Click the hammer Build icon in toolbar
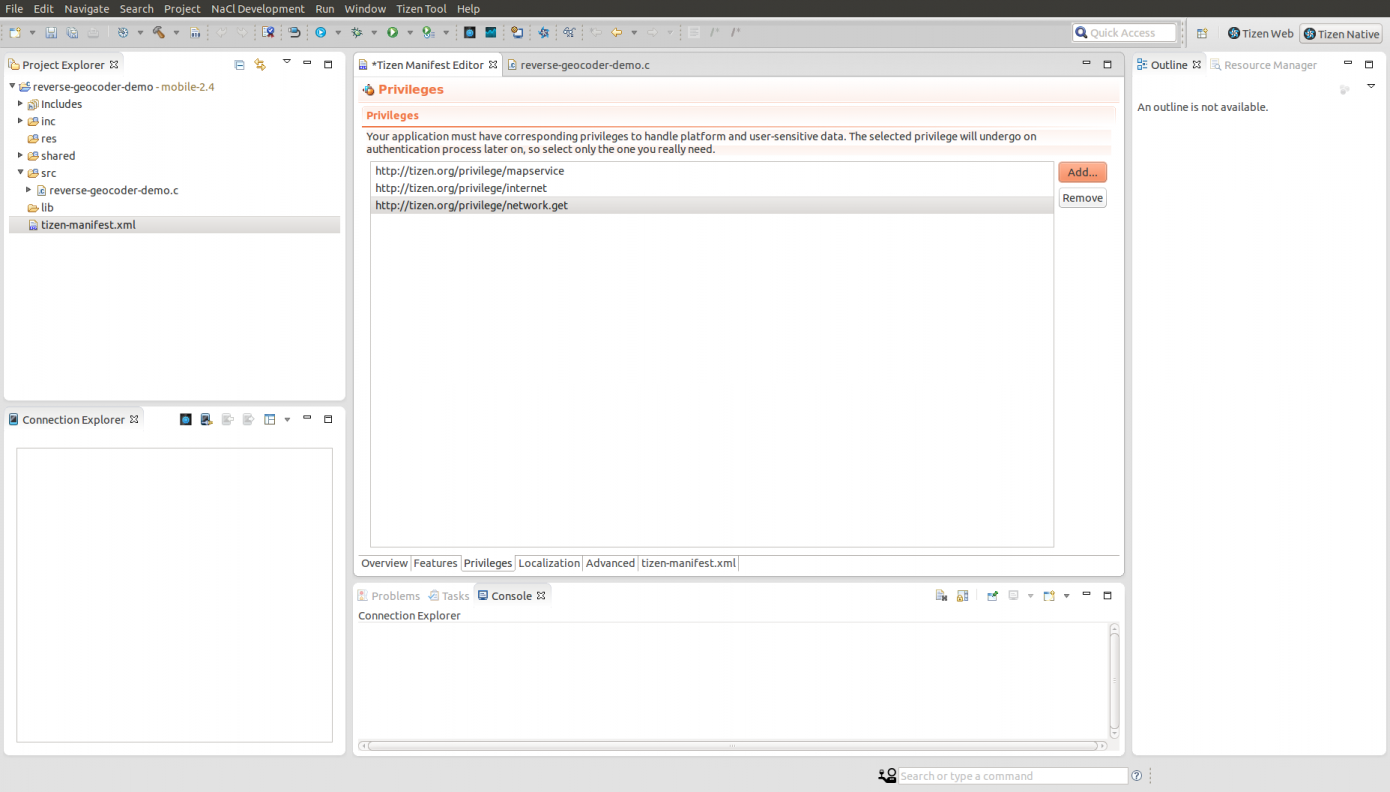 (x=158, y=33)
